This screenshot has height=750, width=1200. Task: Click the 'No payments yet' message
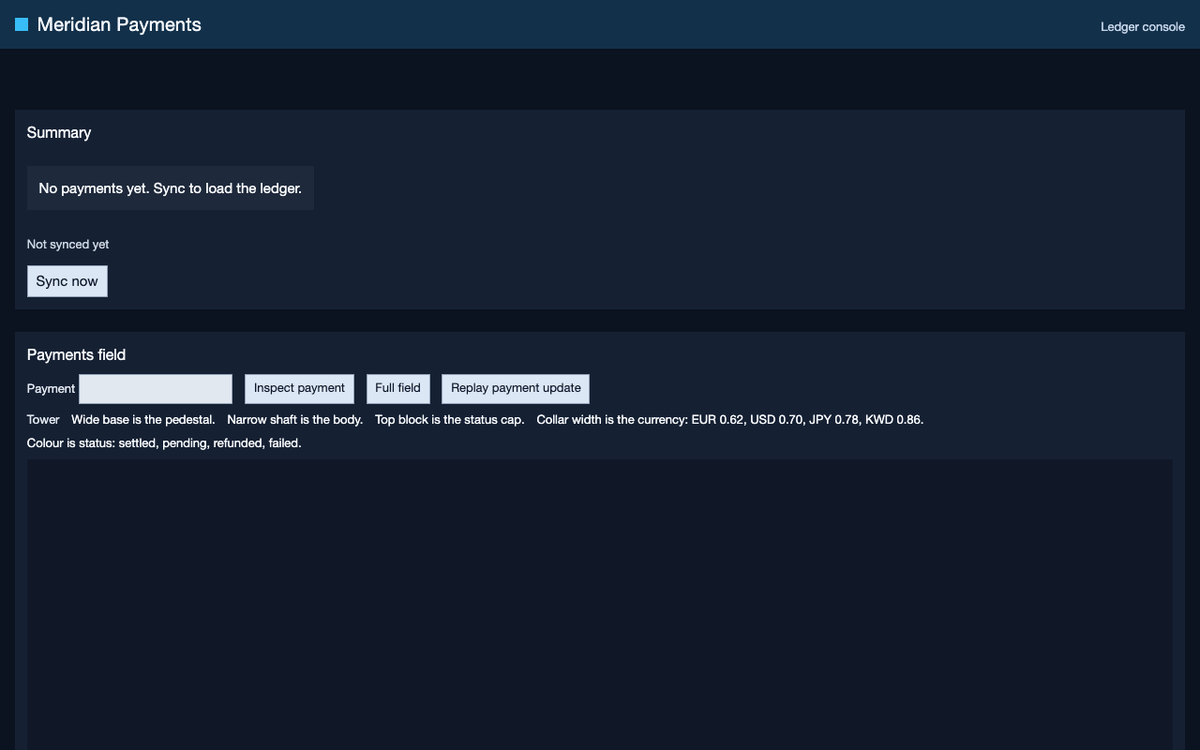coord(170,188)
